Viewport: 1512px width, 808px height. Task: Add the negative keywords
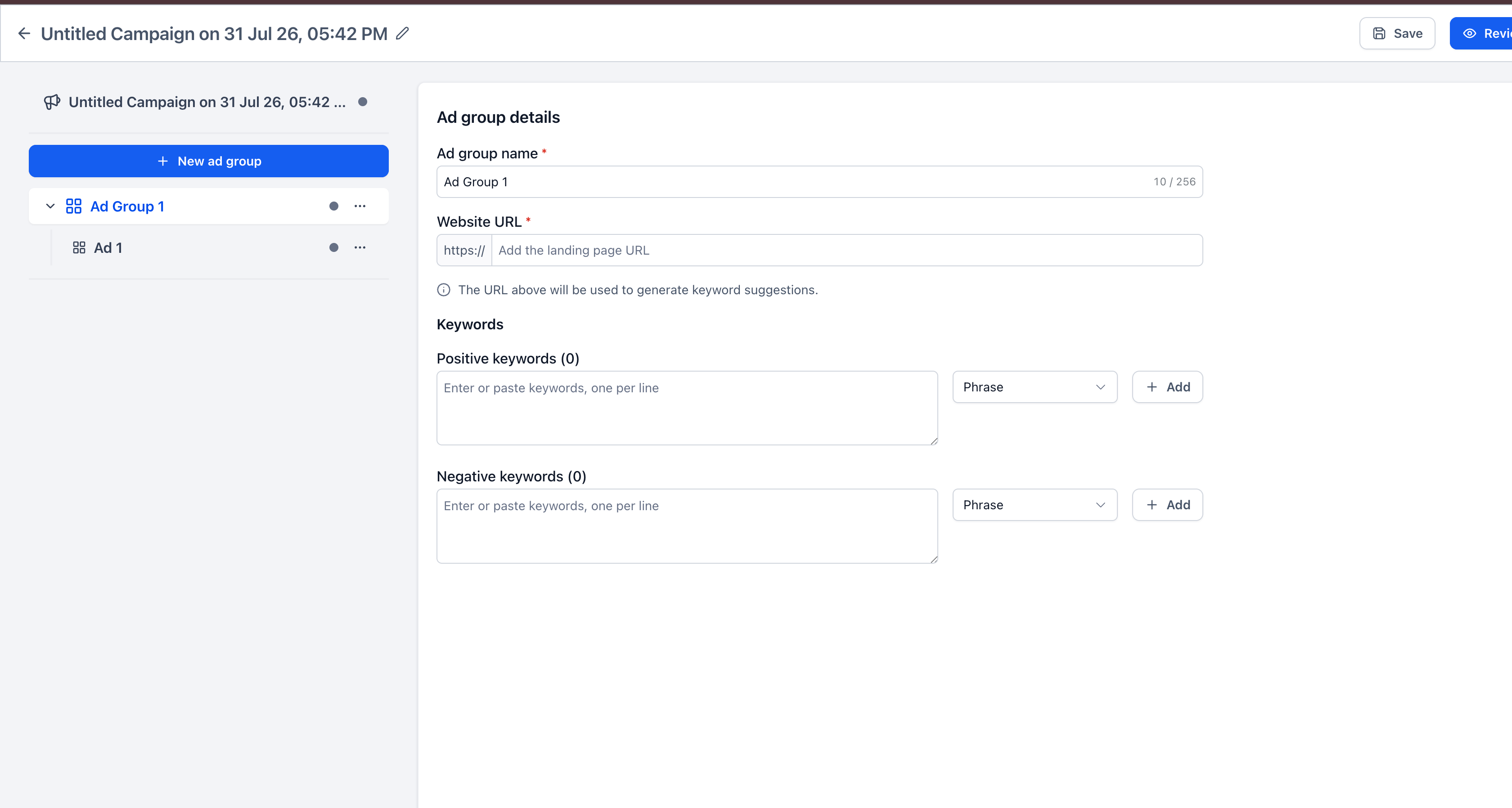point(1167,505)
